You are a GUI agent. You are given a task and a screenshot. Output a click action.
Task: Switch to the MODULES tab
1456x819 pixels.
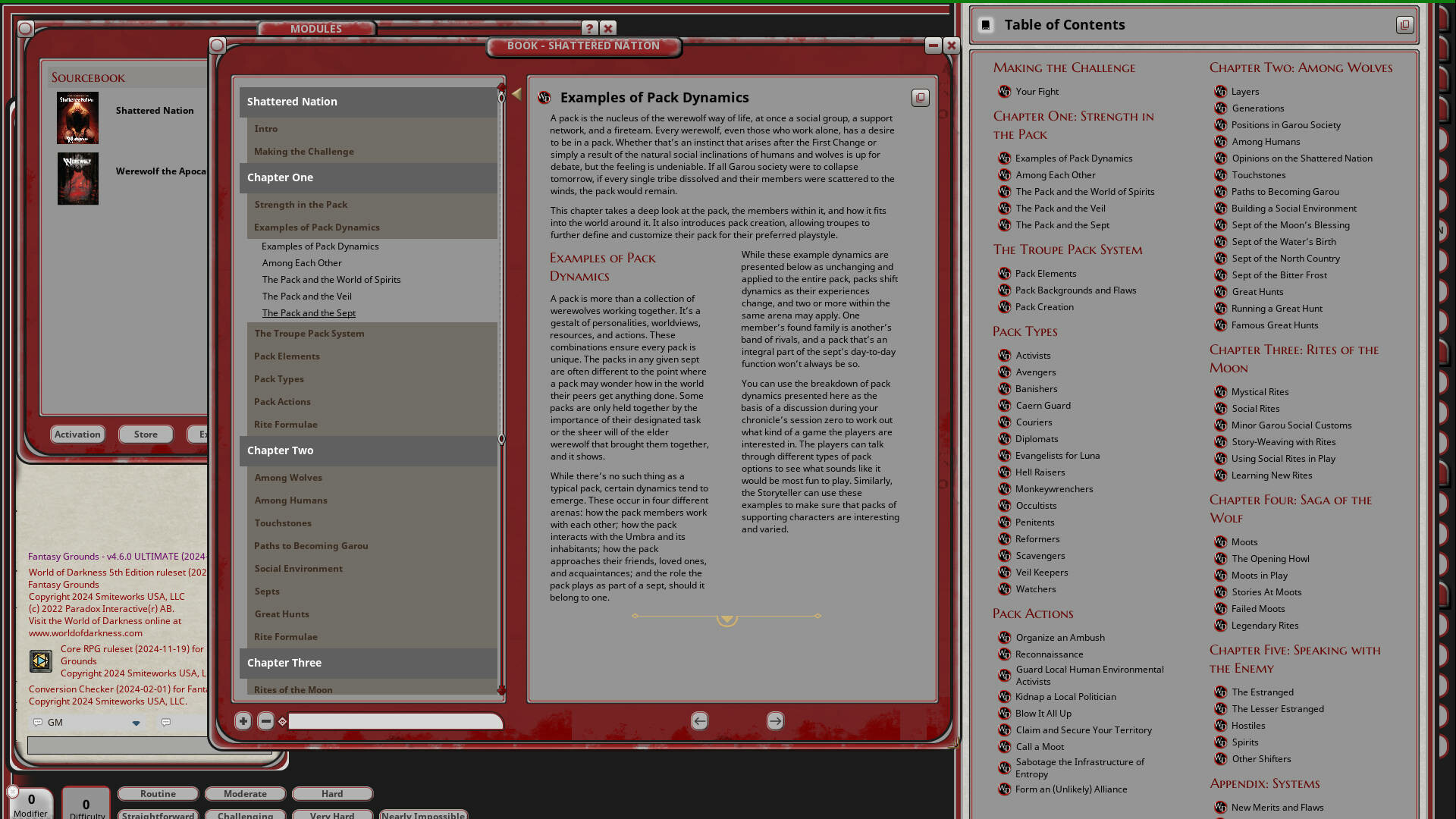tap(317, 28)
